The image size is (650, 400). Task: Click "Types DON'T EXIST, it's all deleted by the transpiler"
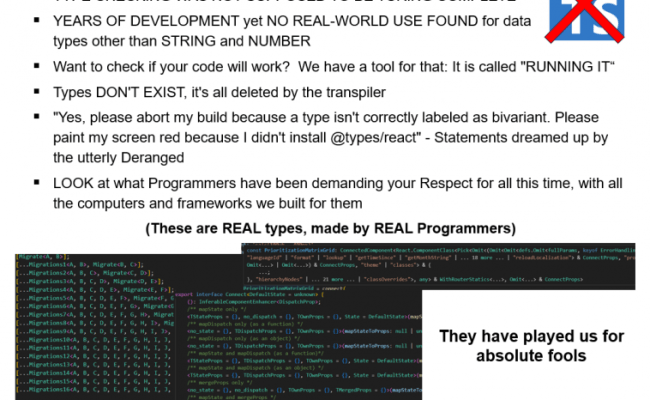coord(219,92)
